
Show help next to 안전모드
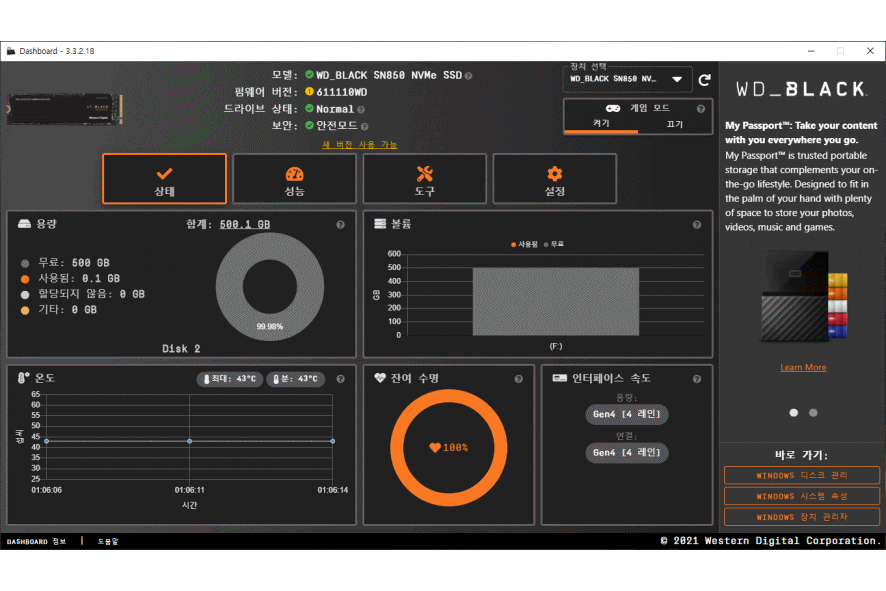[x=364, y=127]
